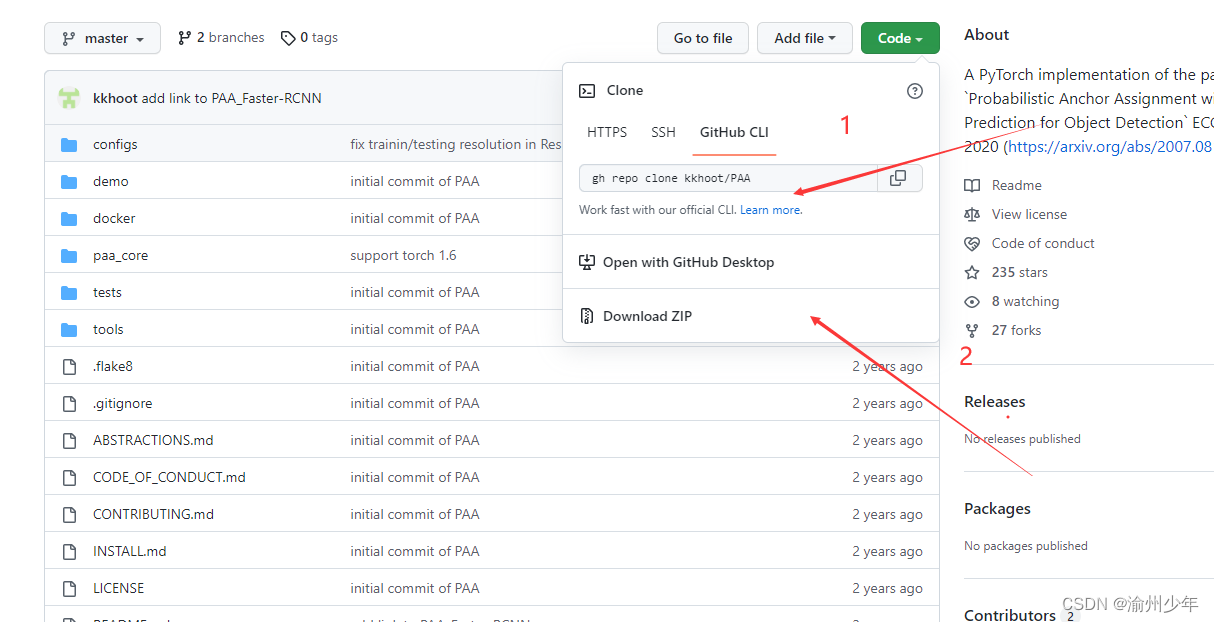Click the docker folder icon
Viewport: 1214px width, 622px height.
69,219
